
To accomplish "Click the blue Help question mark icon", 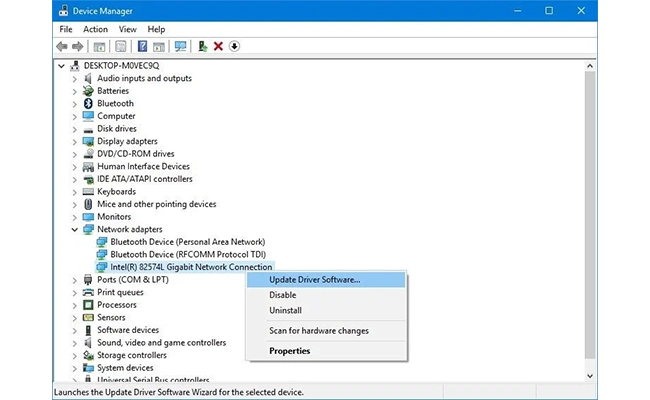I will [x=142, y=46].
